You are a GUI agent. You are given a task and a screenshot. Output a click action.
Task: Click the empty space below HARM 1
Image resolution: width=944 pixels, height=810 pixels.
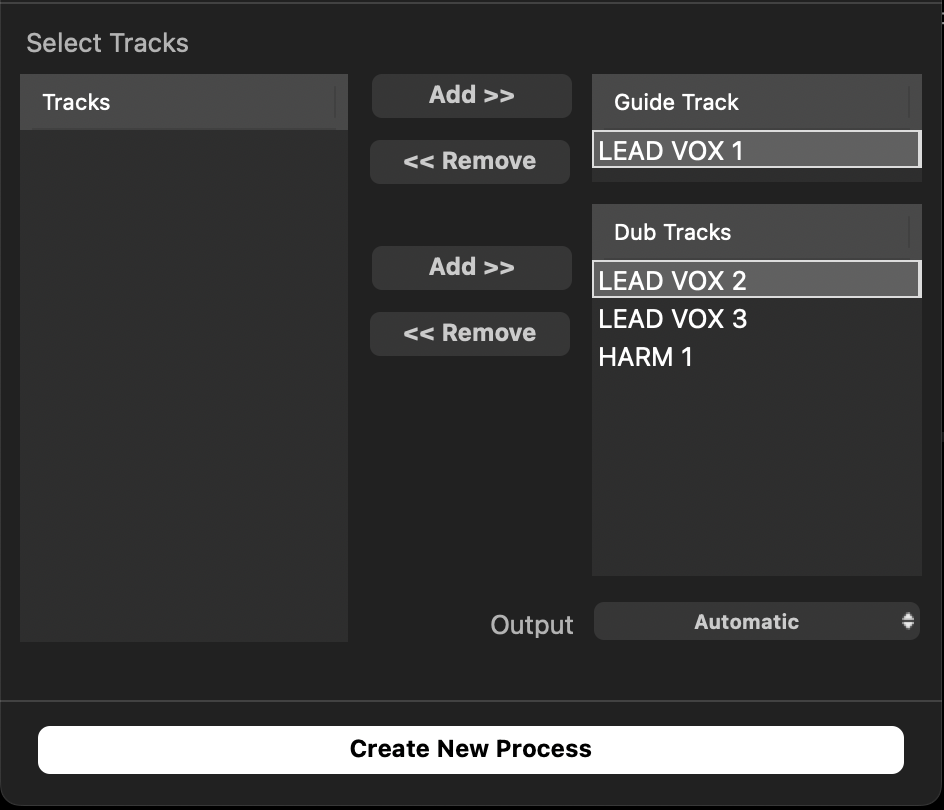755,470
